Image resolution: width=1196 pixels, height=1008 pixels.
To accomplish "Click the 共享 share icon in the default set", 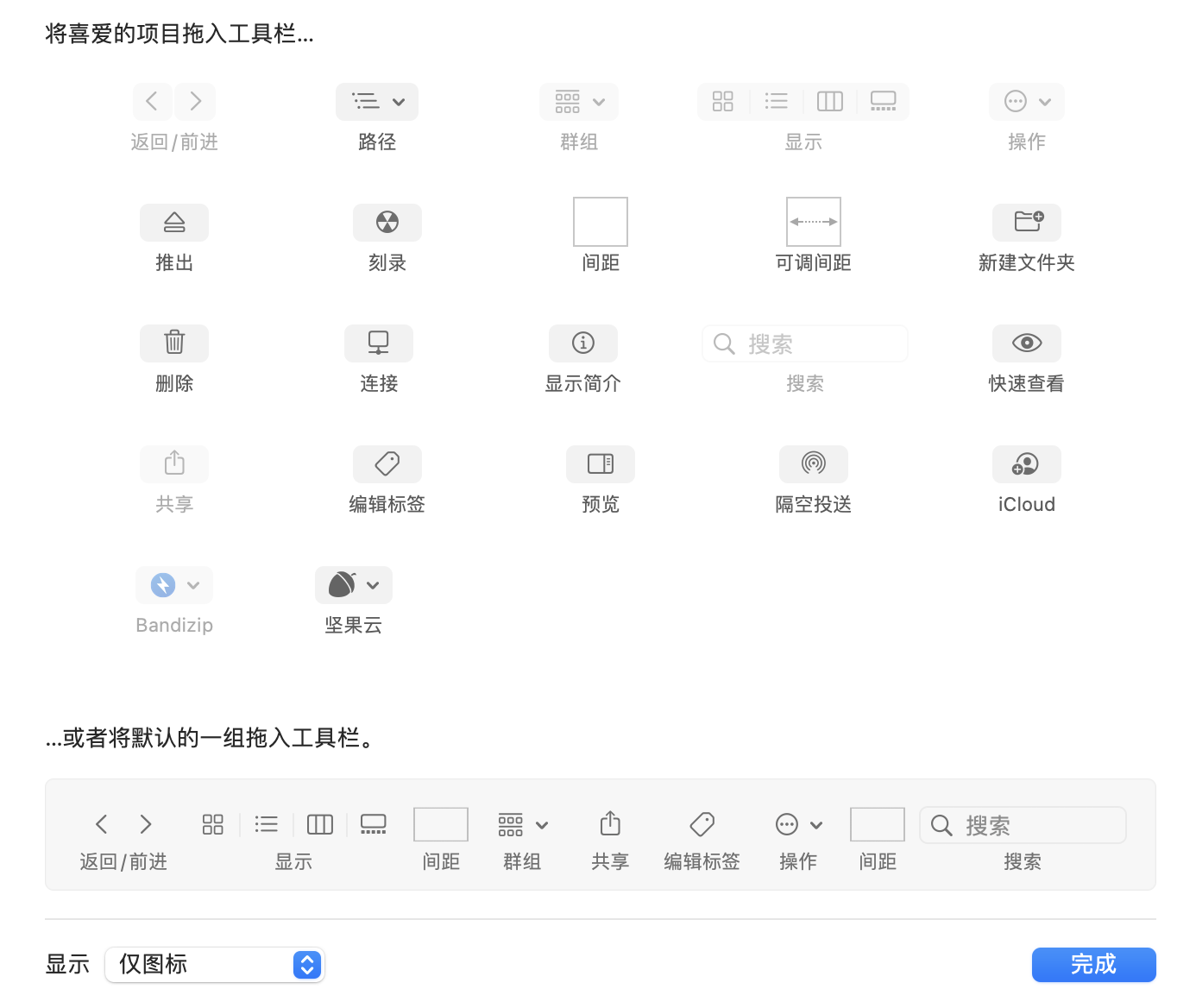I will [x=610, y=823].
